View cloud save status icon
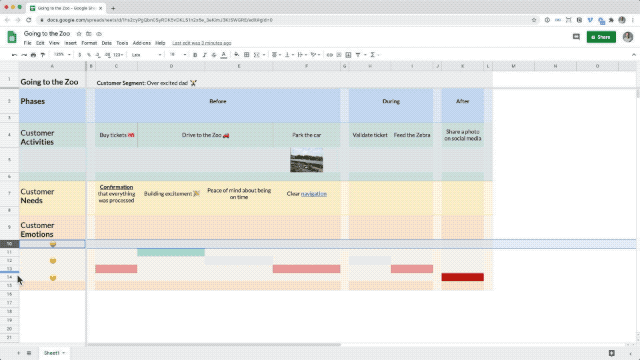This screenshot has height=360, width=640. (x=99, y=34)
